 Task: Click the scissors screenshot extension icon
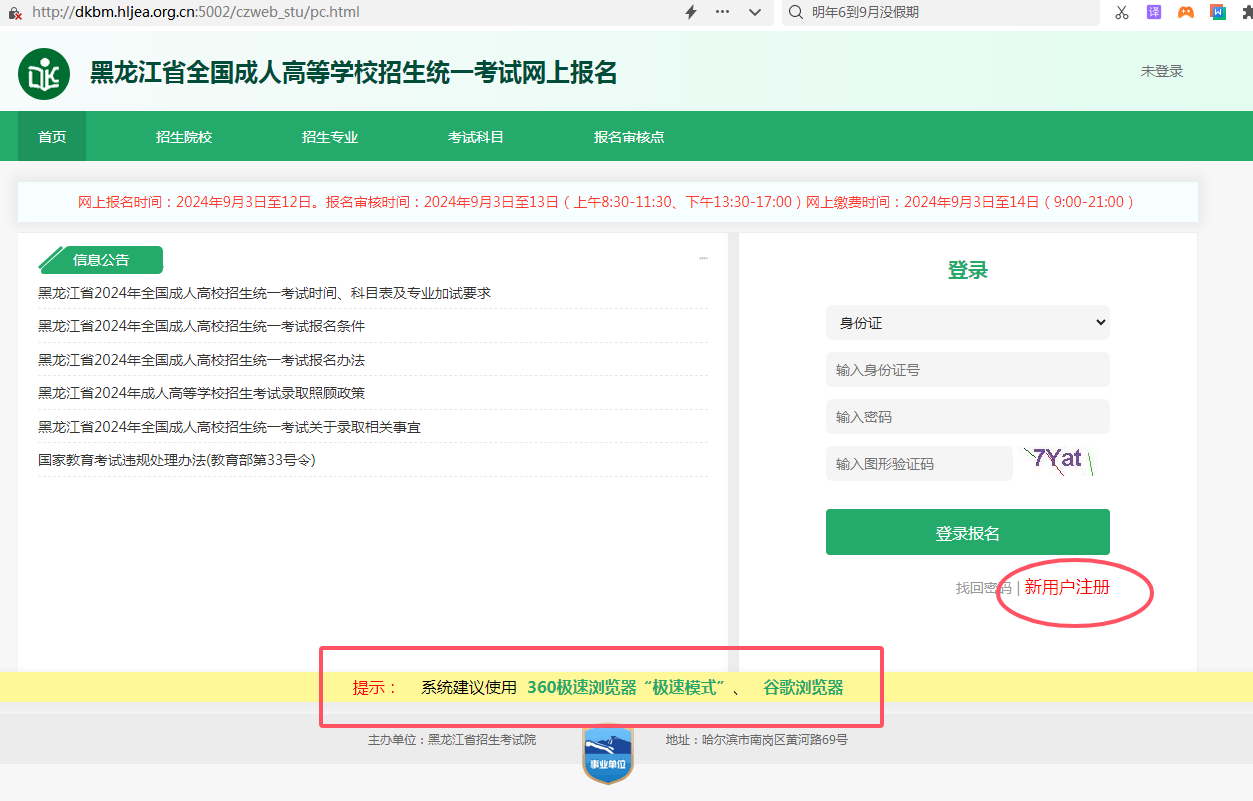tap(1121, 12)
